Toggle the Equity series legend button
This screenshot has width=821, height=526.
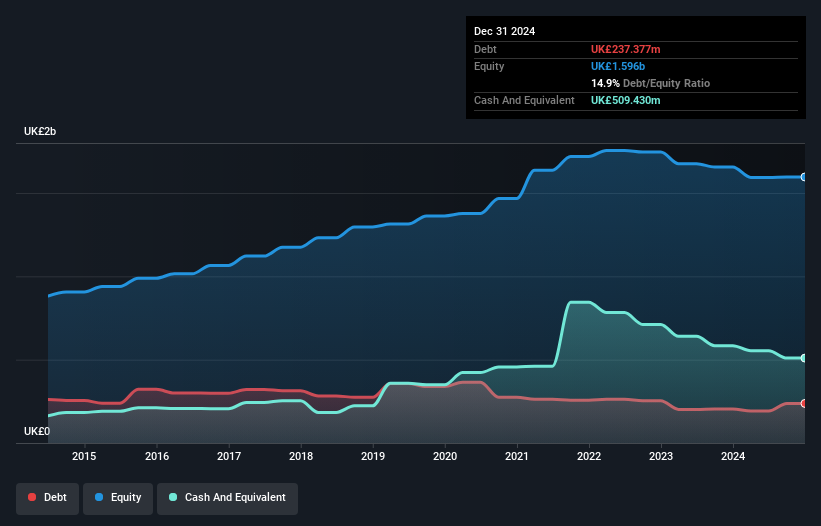[118, 498]
